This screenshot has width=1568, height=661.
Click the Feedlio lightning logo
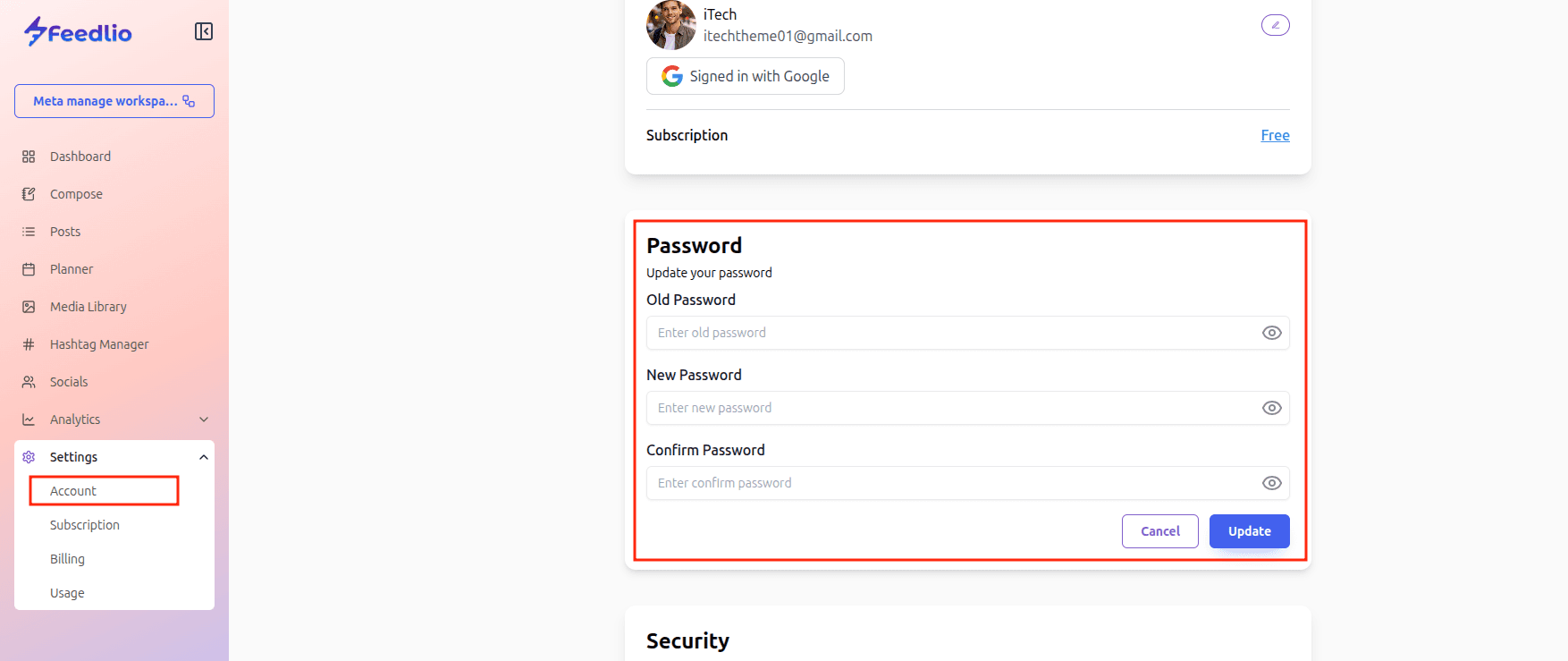click(36, 32)
